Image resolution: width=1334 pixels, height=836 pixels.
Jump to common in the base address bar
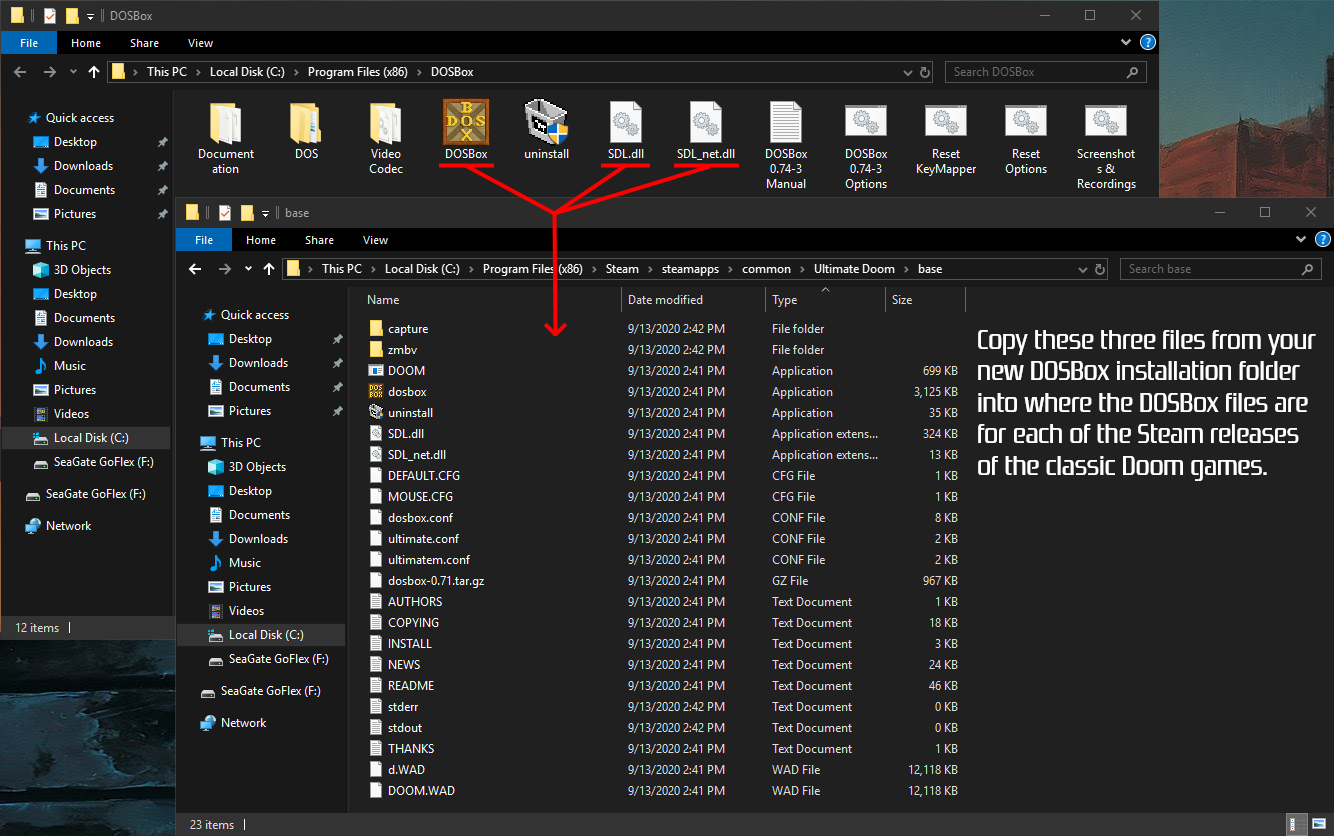coord(766,269)
